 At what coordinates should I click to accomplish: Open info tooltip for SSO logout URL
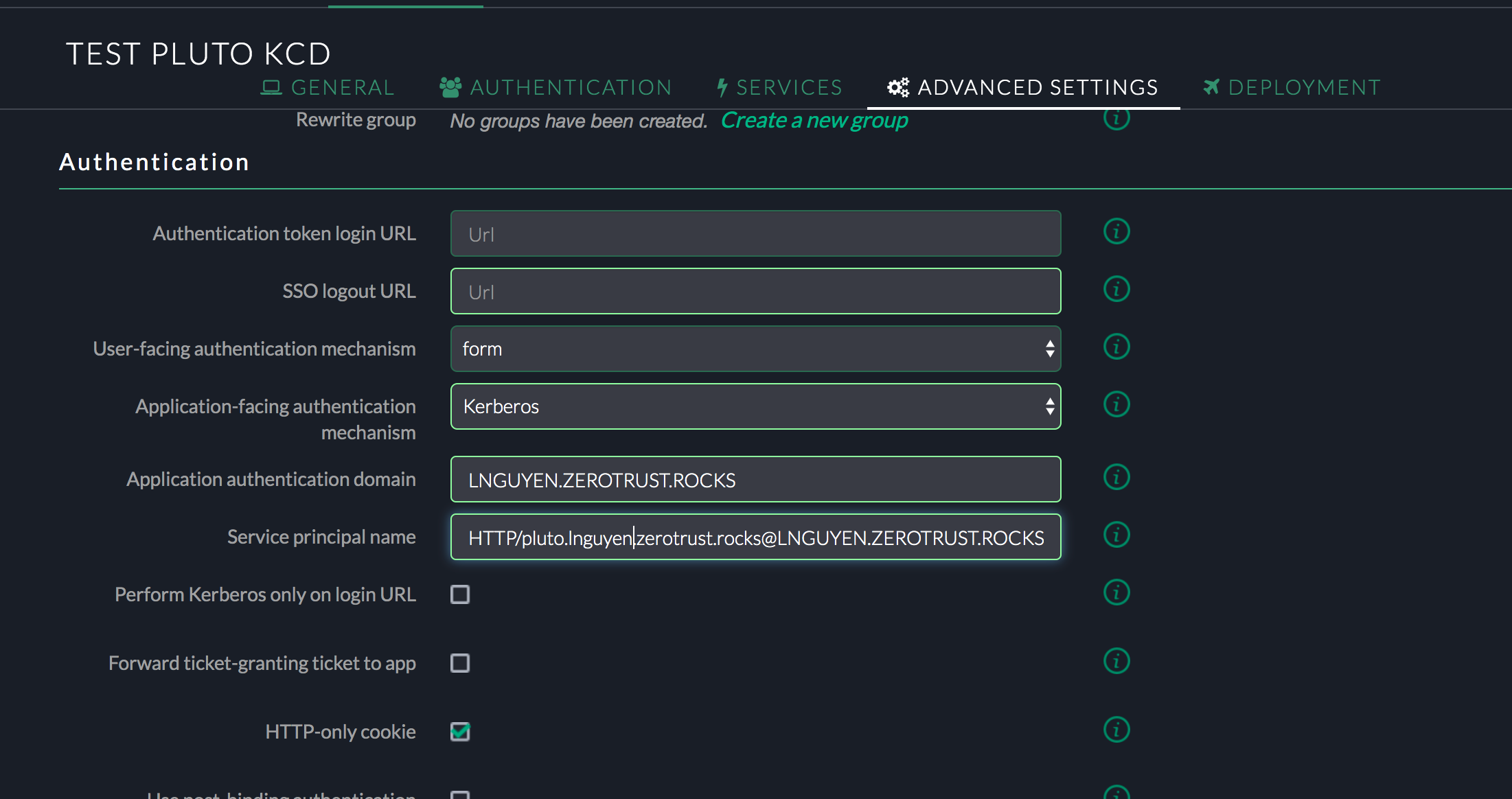(1116, 289)
